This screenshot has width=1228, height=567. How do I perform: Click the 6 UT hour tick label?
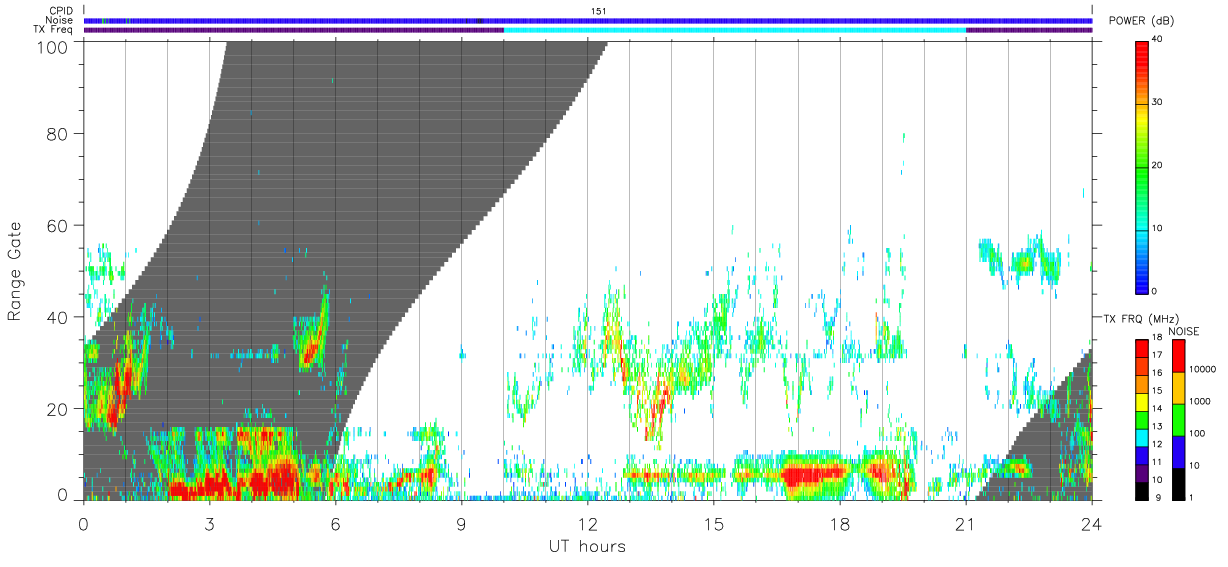pos(335,524)
